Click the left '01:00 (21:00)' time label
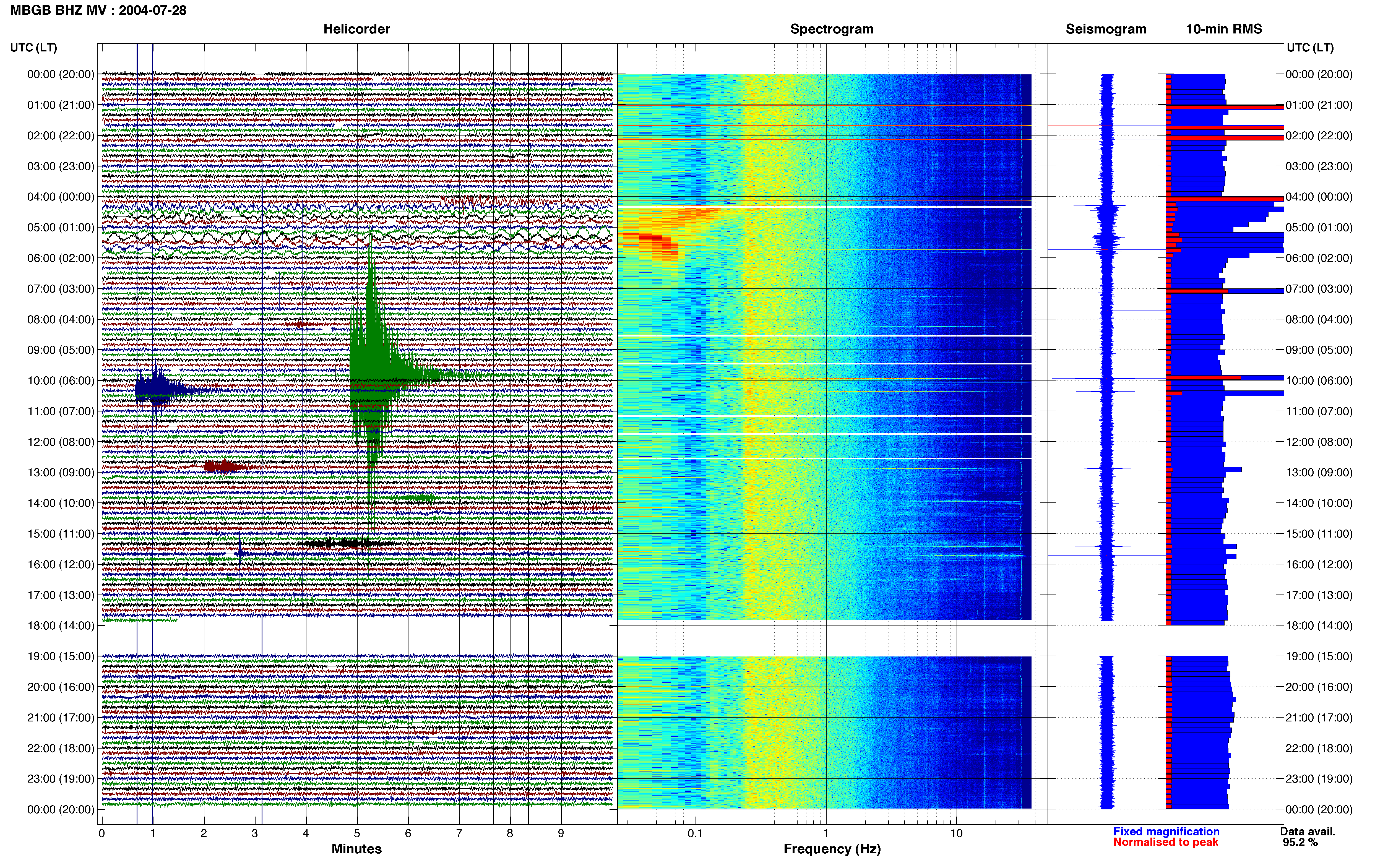 click(61, 105)
